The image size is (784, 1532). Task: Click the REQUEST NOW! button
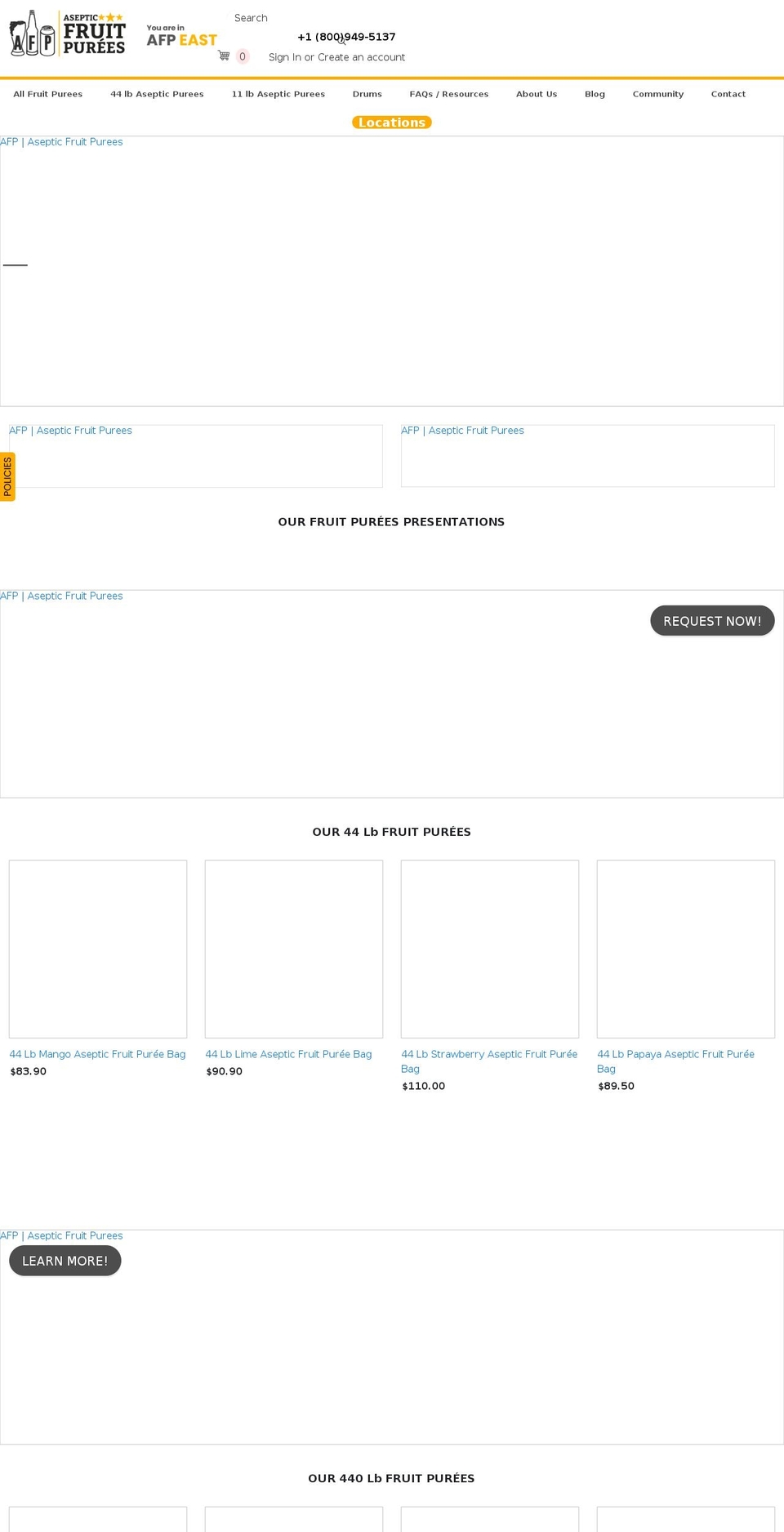coord(712,621)
